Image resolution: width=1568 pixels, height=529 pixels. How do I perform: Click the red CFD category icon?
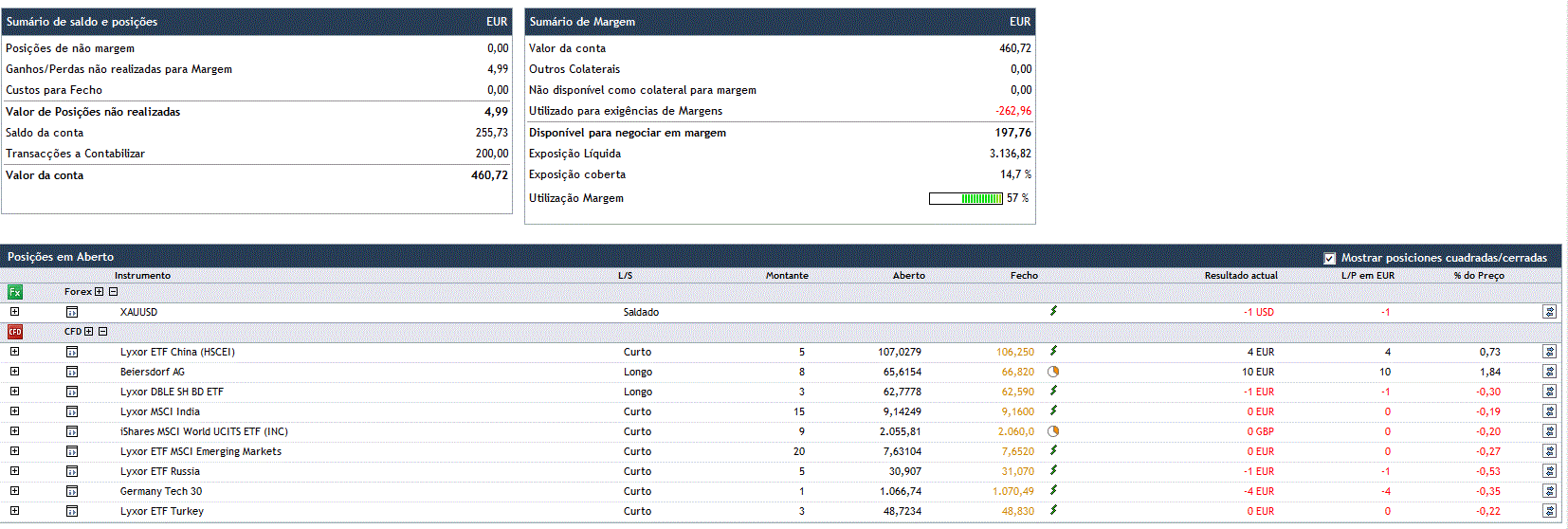coord(15,332)
